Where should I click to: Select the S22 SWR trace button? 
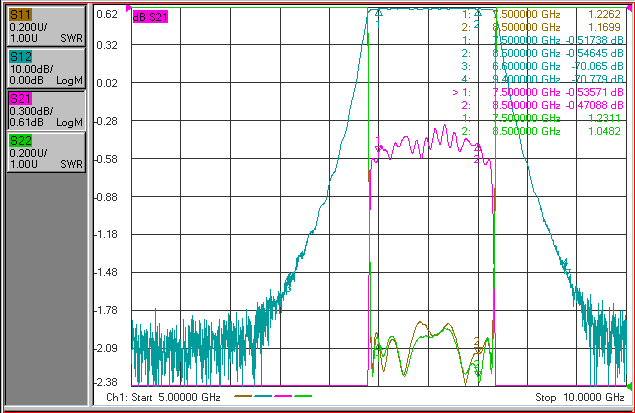pyautogui.click(x=46, y=152)
